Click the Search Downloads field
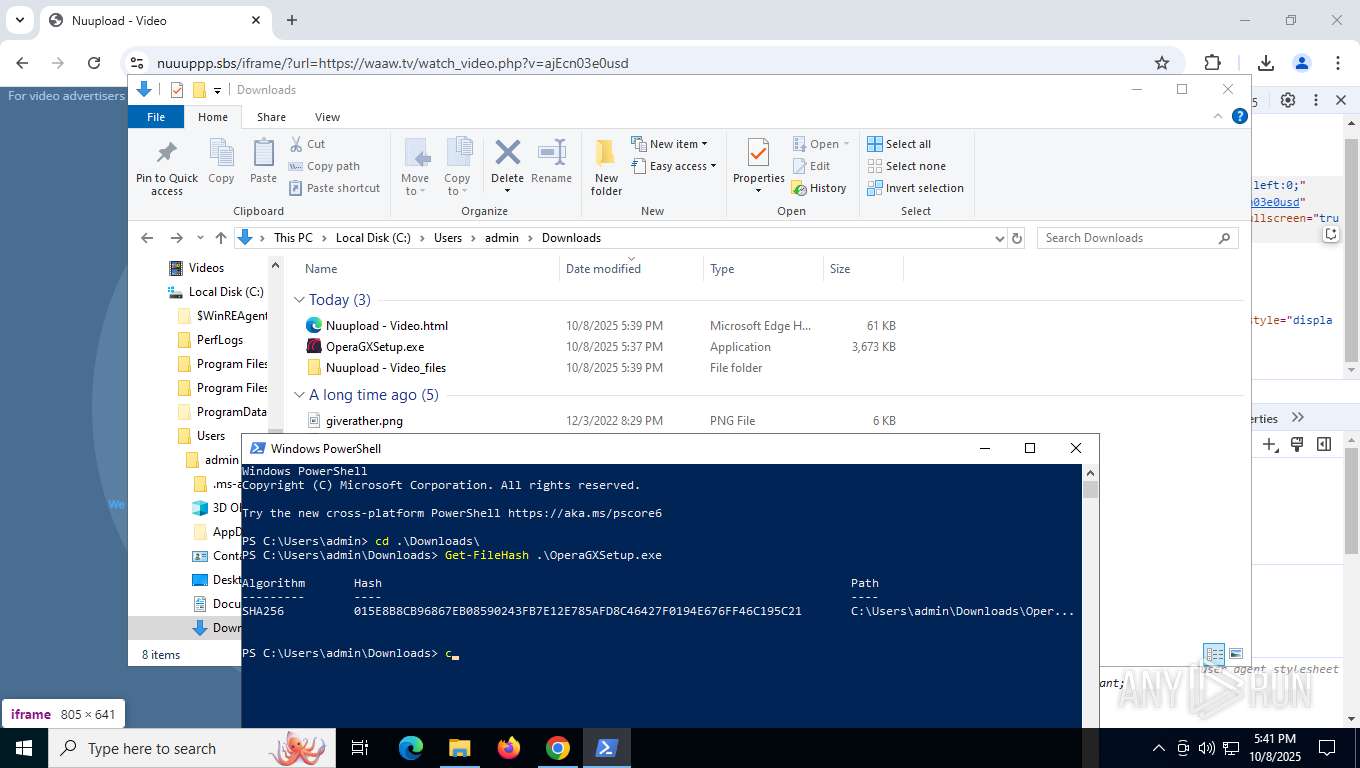Viewport: 1360px width, 768px height. 1137,238
